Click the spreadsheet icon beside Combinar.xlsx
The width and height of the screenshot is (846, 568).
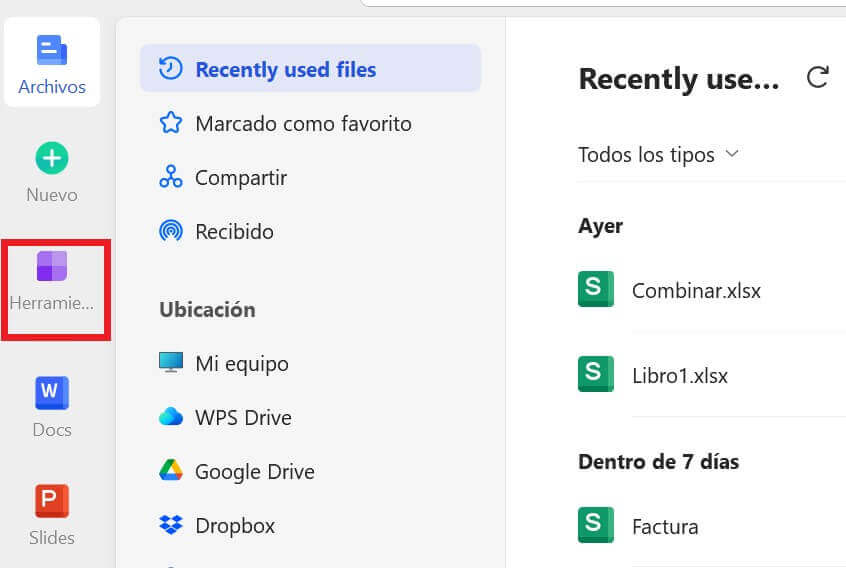point(596,289)
